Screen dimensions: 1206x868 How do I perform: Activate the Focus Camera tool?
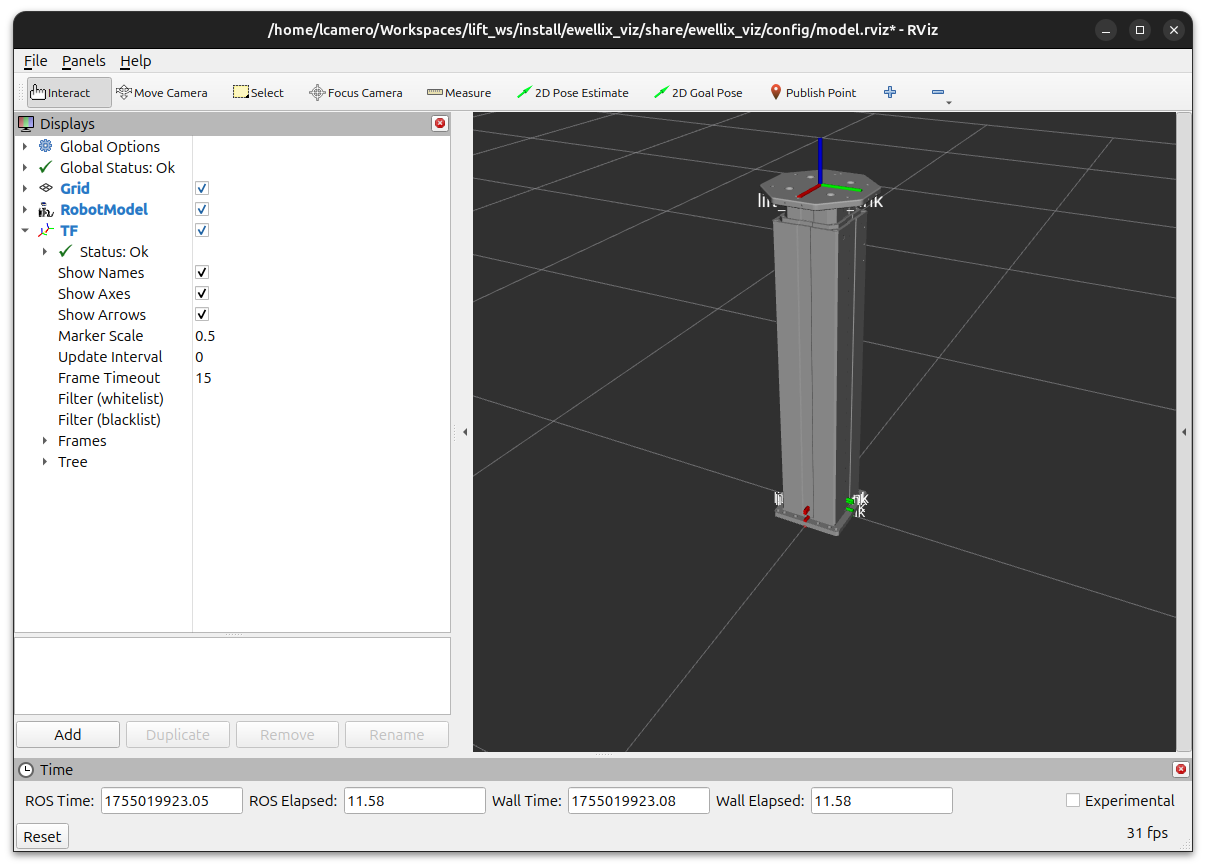pyautogui.click(x=355, y=93)
